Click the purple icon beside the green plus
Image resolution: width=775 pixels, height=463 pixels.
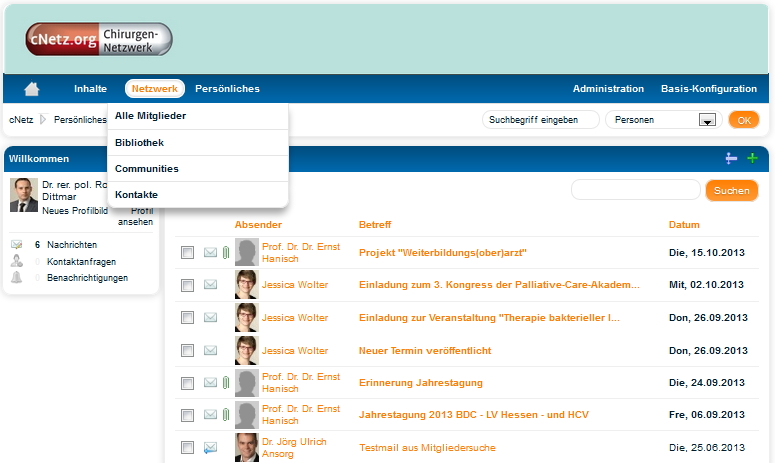tap(731, 158)
